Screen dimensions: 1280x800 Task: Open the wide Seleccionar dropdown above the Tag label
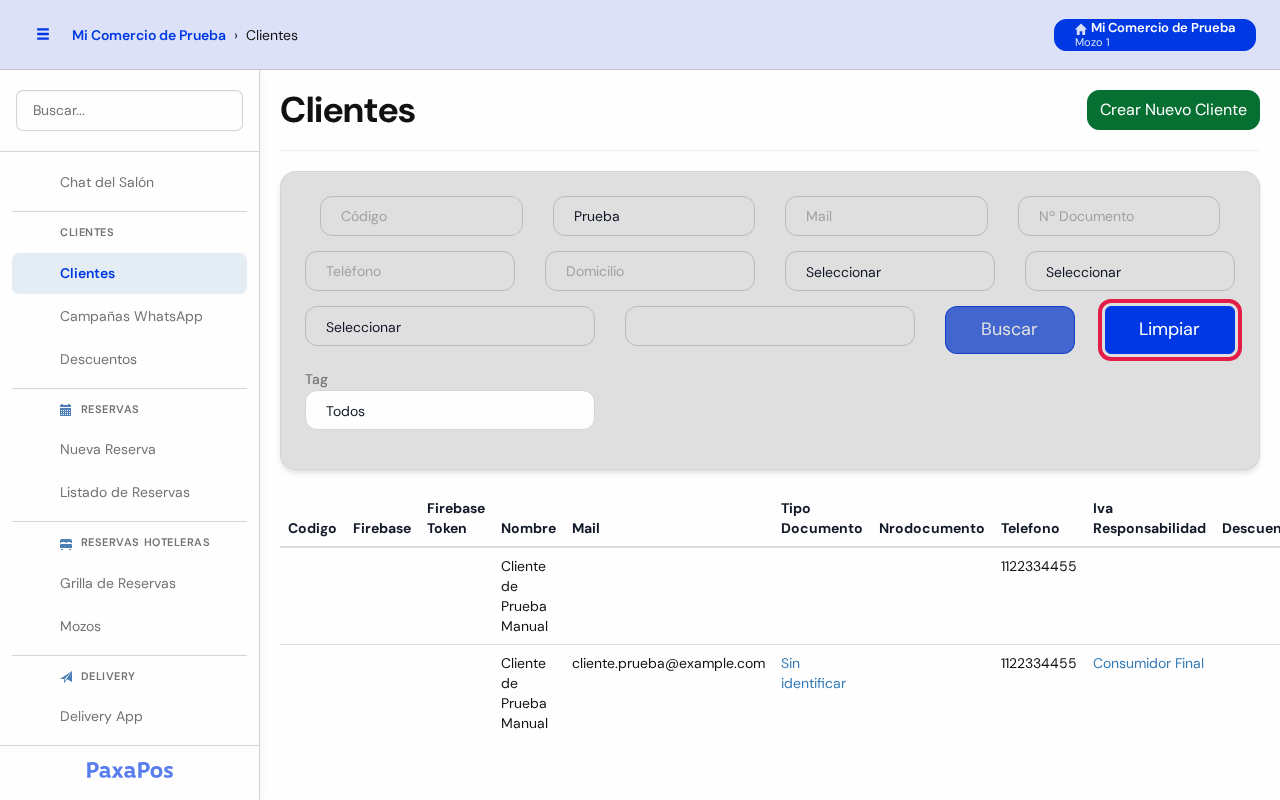pos(450,326)
